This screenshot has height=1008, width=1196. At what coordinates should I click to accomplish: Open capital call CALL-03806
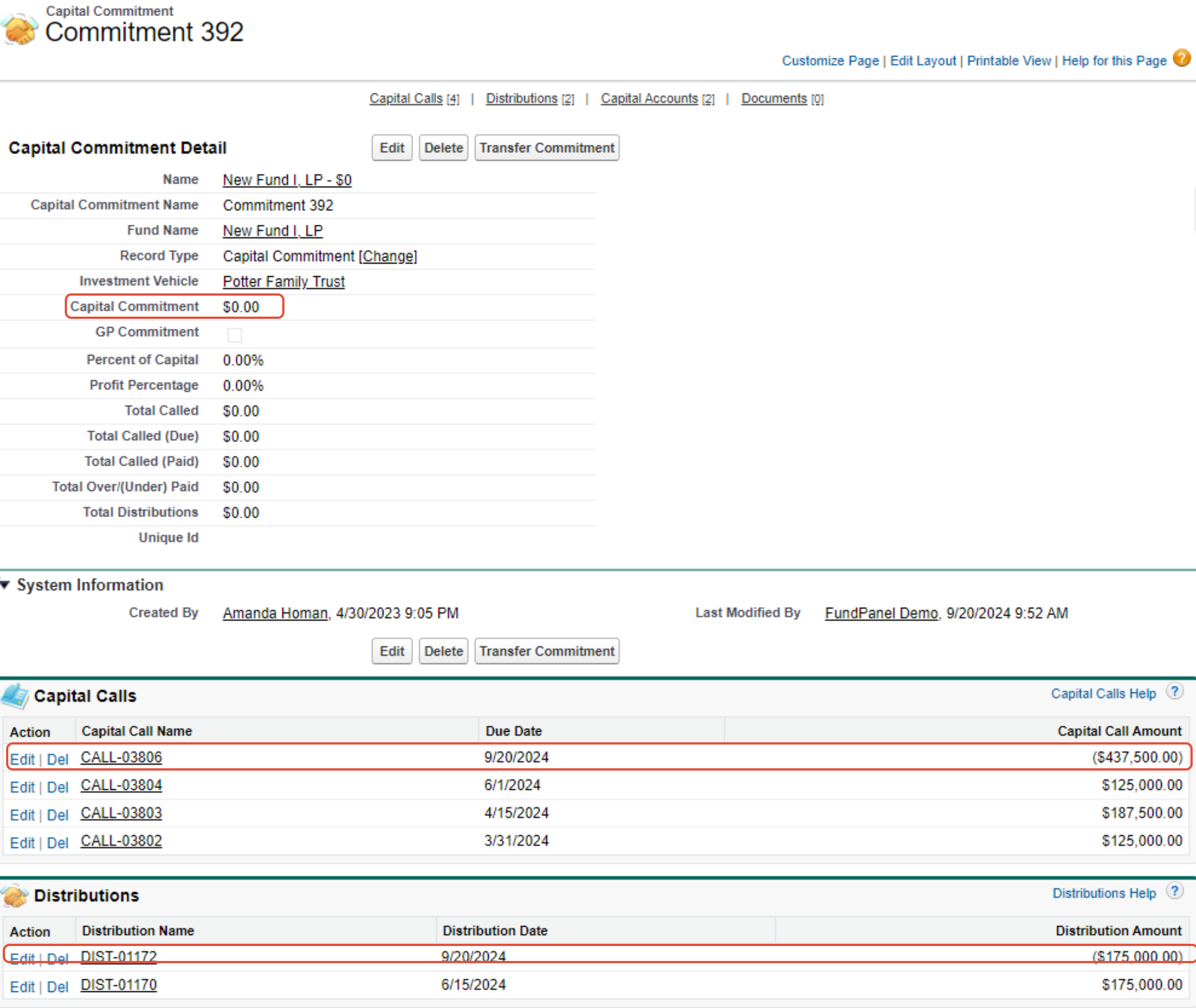tap(121, 757)
